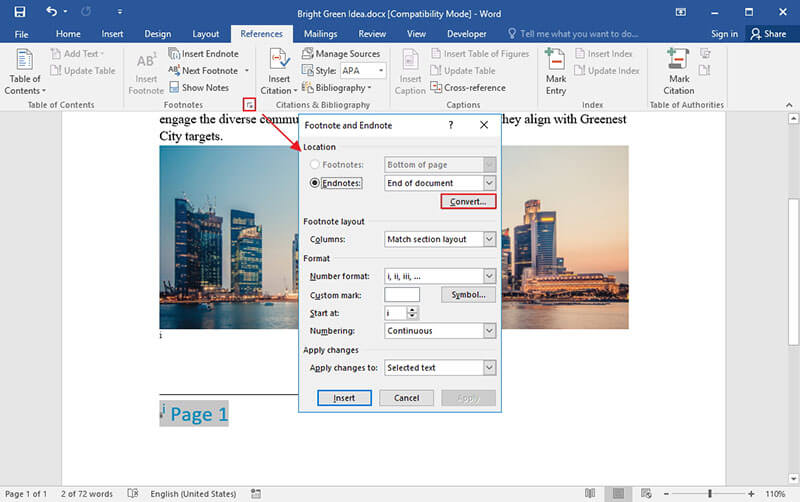Switch to the Home tab
This screenshot has height=502, width=800.
pyautogui.click(x=68, y=34)
